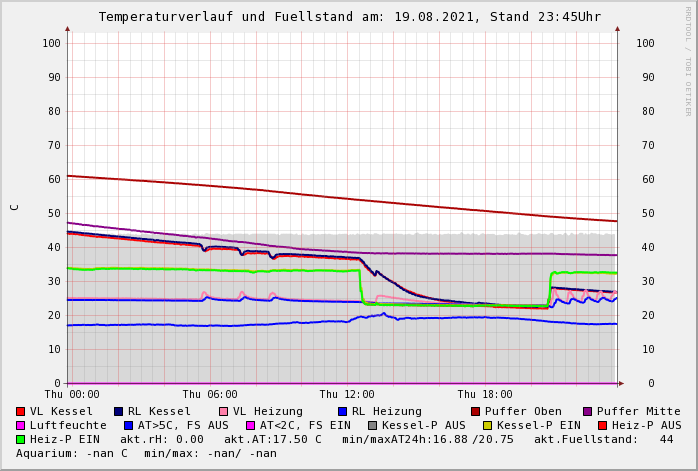Click the blue RL Heizung legend swatch
This screenshot has height=471, width=698.
click(342, 411)
